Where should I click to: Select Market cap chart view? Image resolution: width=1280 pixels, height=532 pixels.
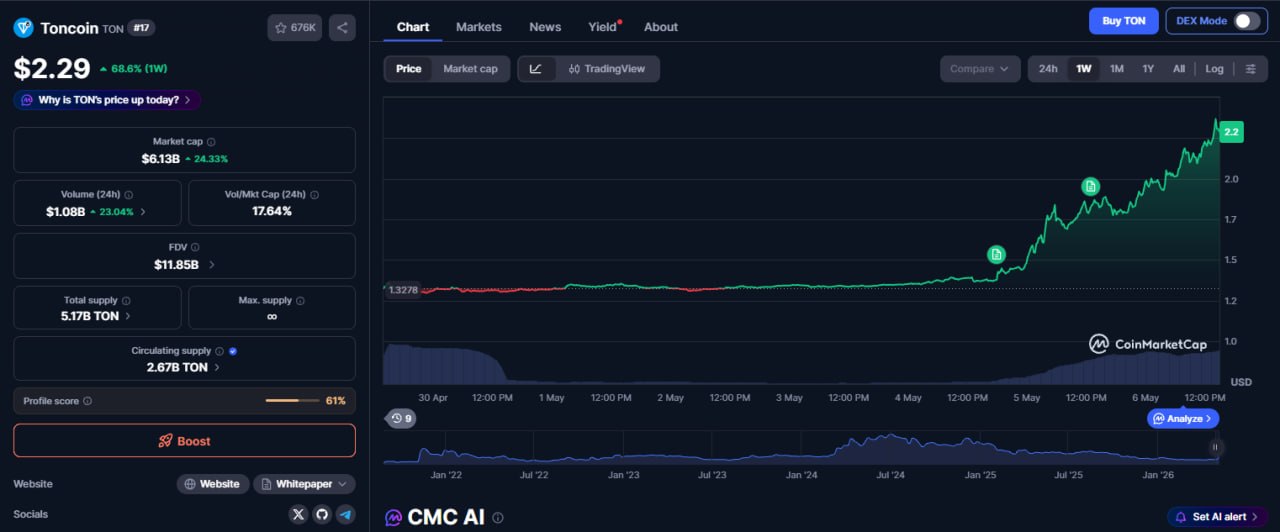(x=470, y=69)
